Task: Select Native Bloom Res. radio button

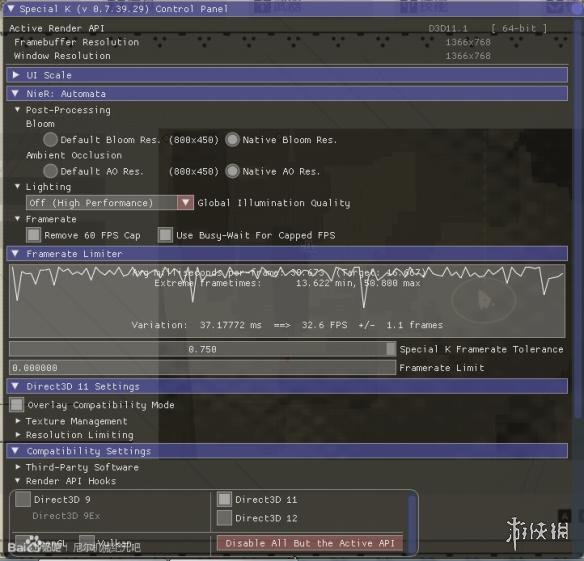Action: coord(232,140)
